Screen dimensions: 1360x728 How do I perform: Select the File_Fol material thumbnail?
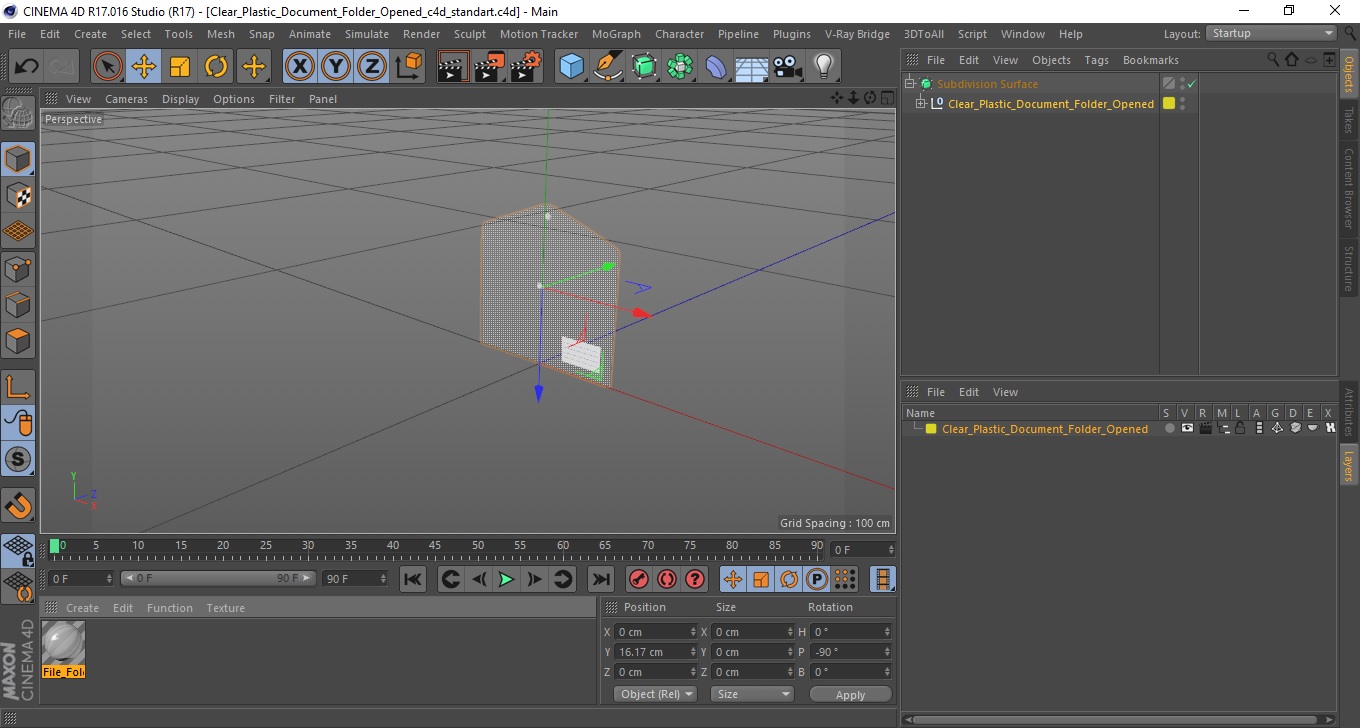click(x=64, y=649)
